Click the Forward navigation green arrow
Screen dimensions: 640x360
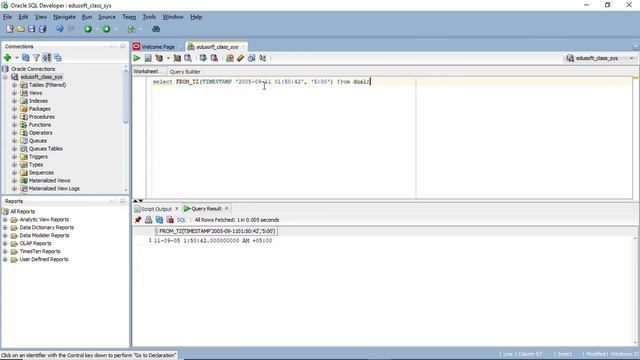click(x=107, y=29)
